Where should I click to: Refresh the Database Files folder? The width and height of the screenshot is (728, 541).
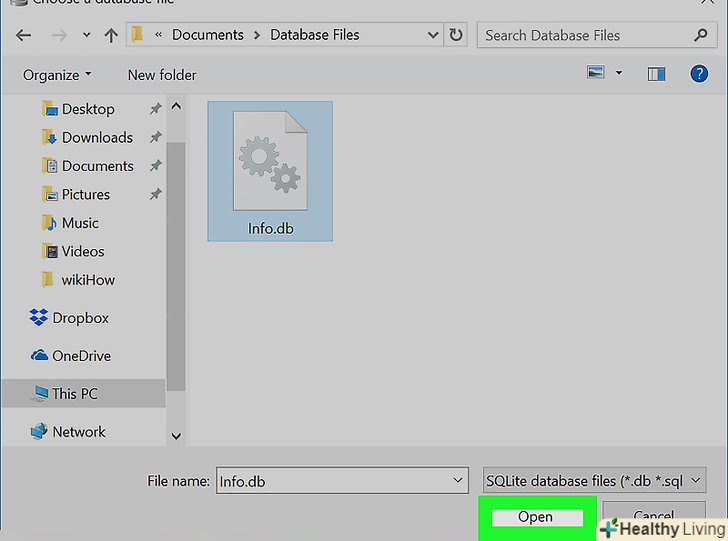click(455, 35)
